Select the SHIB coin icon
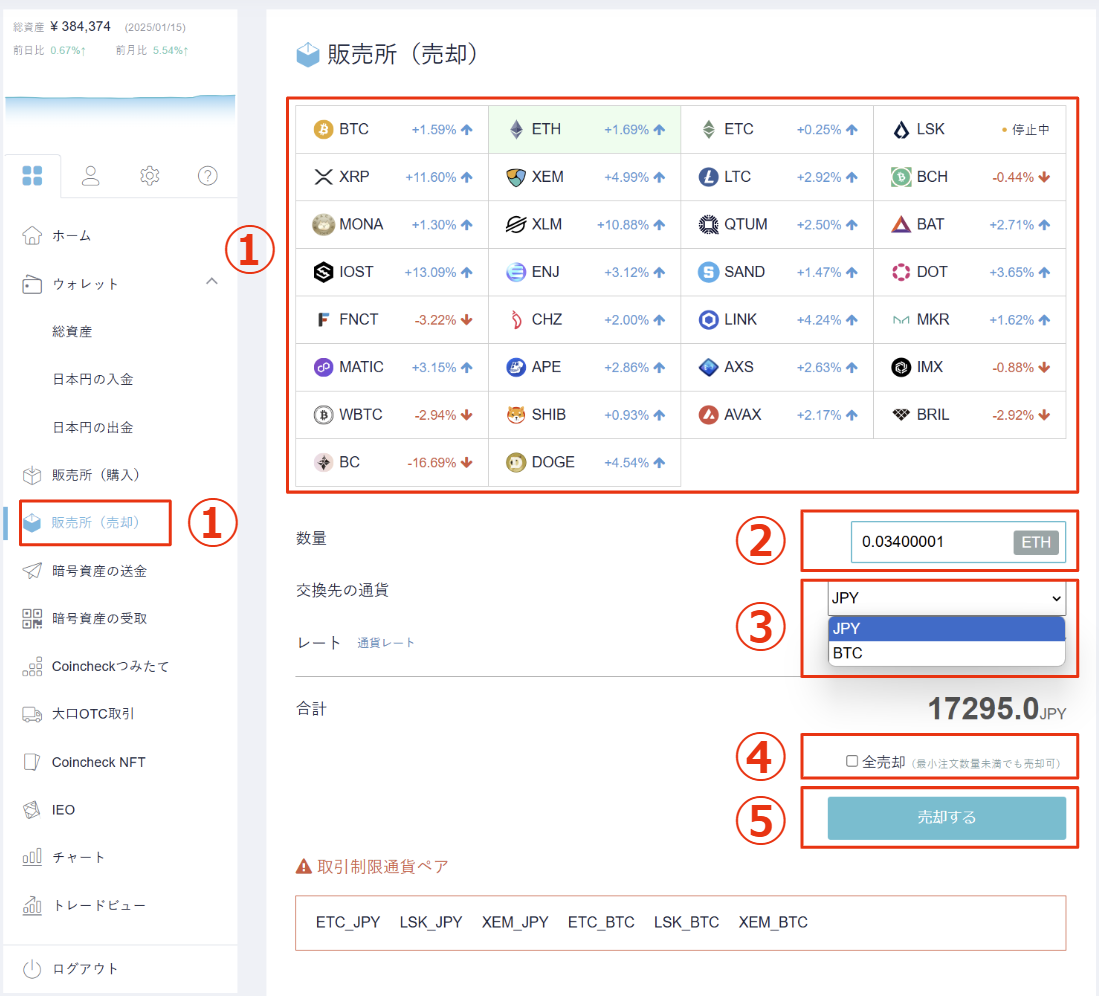 click(x=516, y=415)
